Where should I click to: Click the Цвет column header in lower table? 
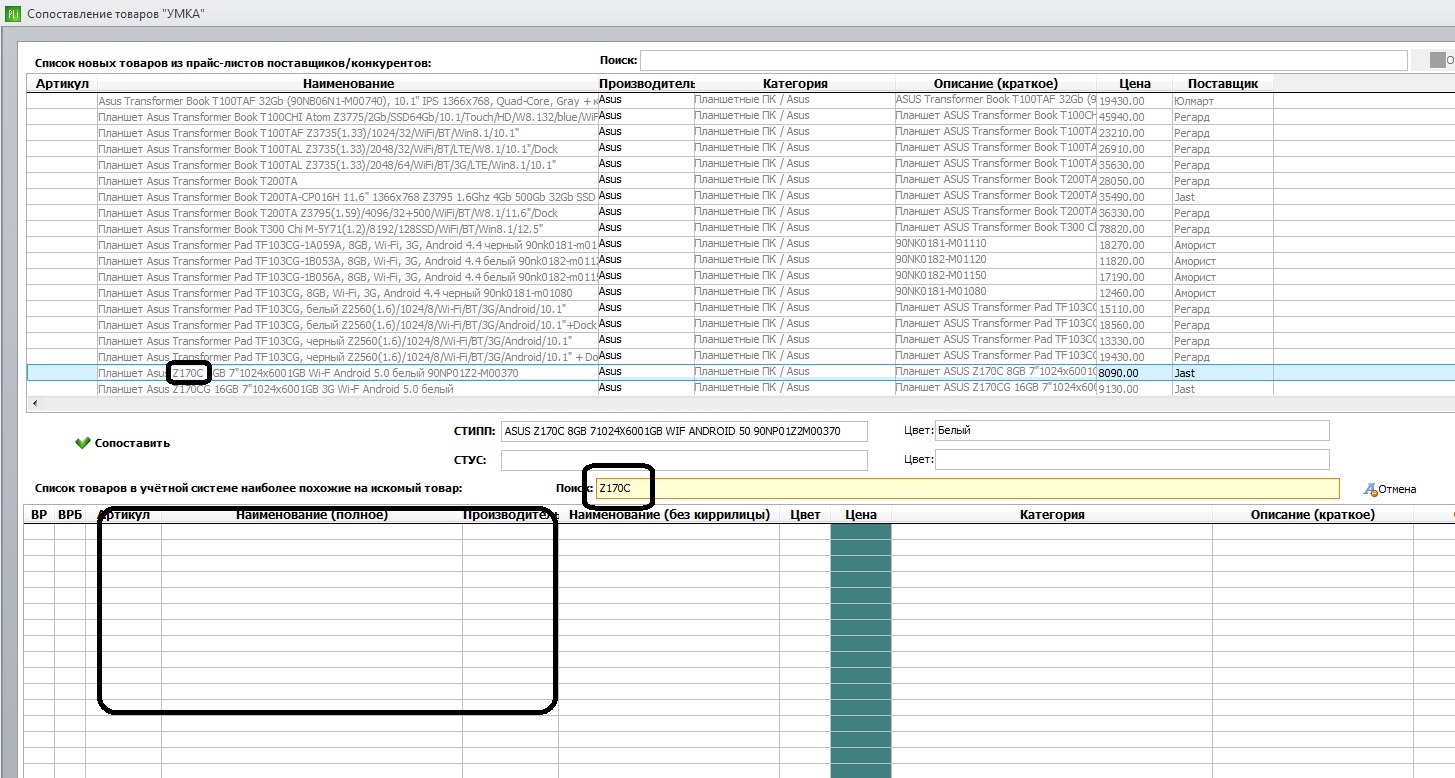pyautogui.click(x=805, y=515)
